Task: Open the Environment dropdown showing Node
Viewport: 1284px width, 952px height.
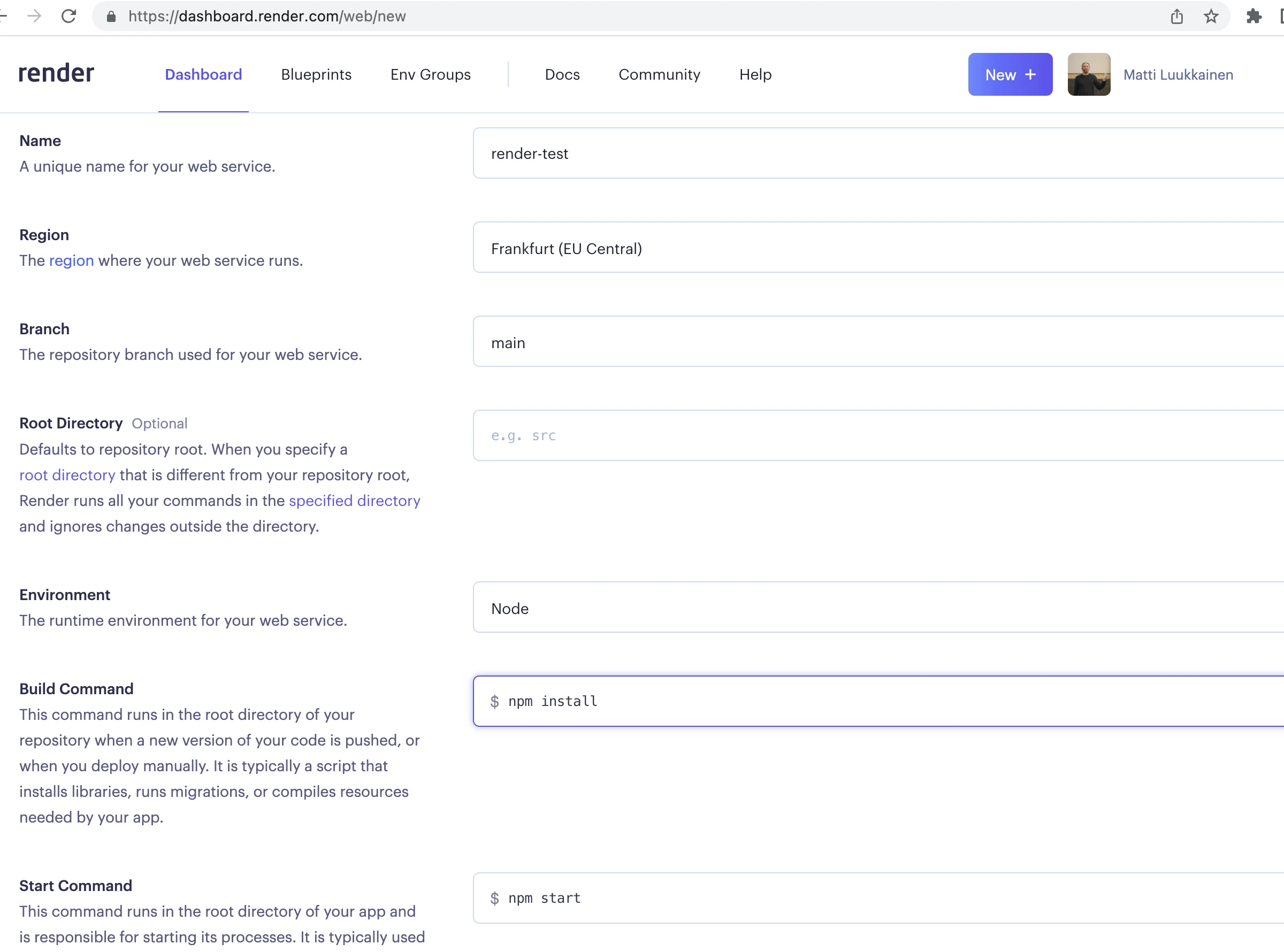Action: (878, 608)
